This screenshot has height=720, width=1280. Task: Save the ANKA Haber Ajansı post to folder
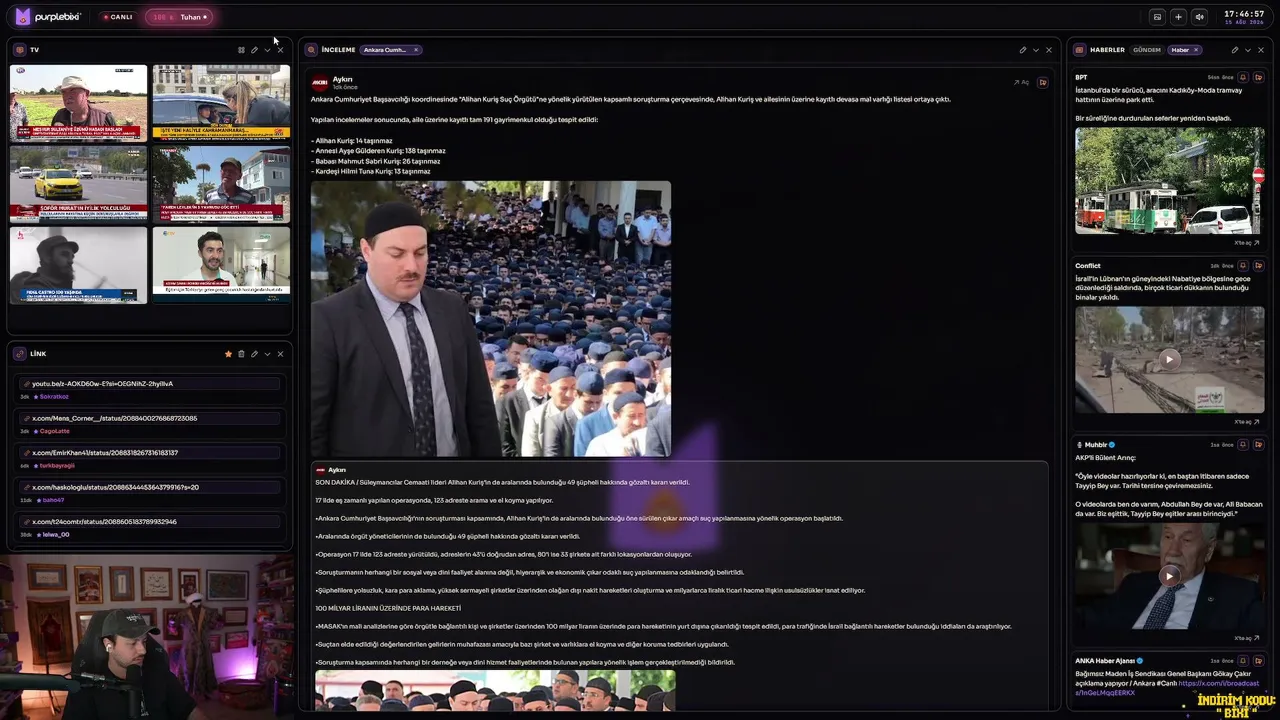coord(1259,660)
